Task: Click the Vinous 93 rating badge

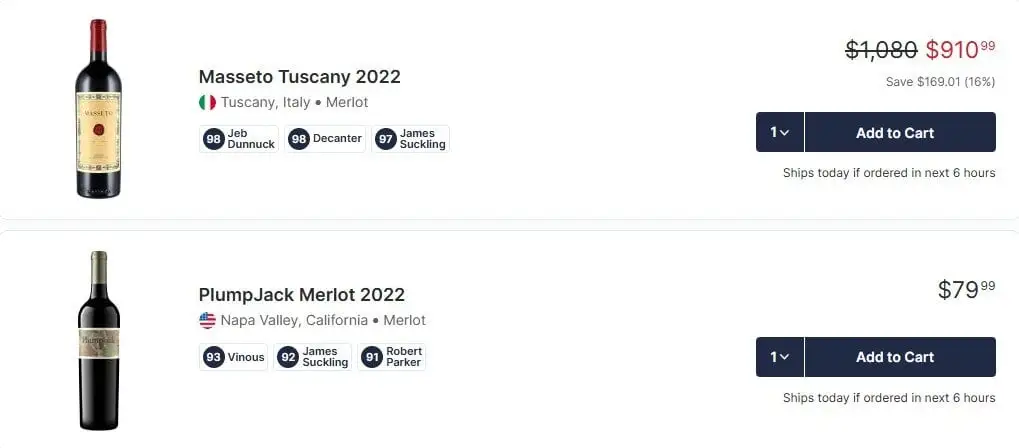Action: pyautogui.click(x=233, y=357)
